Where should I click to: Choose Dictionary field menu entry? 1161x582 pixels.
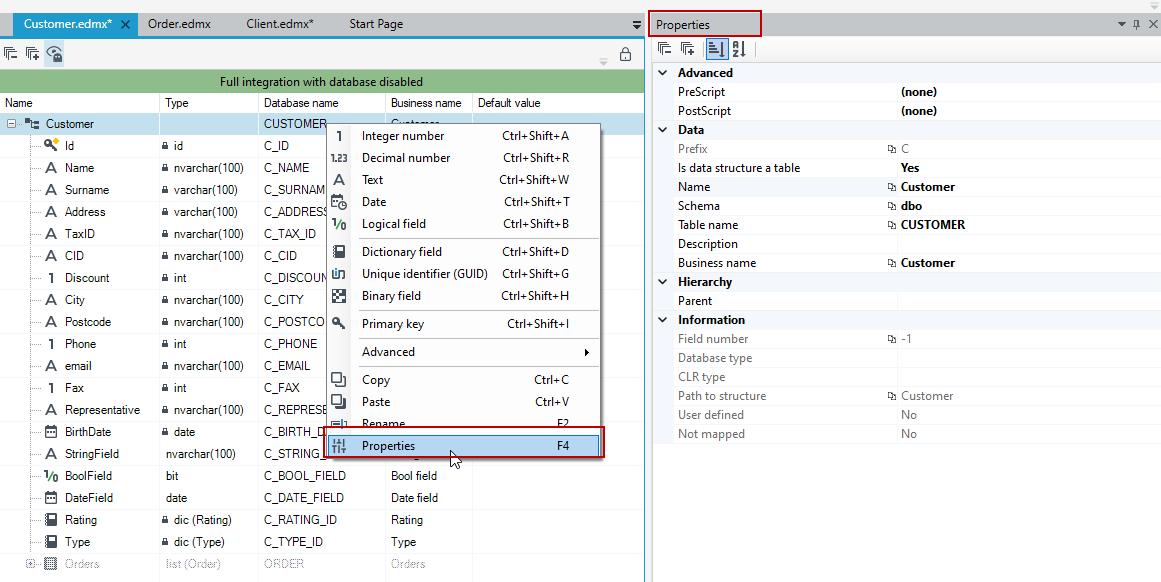click(464, 252)
